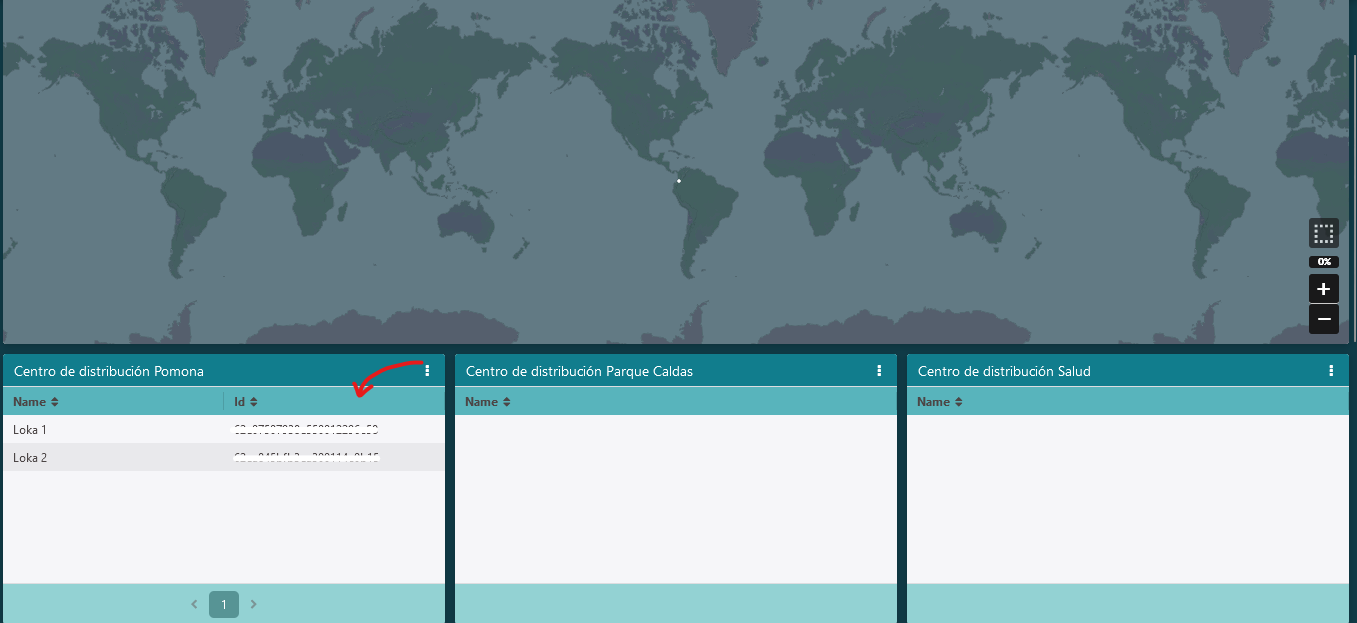Click the white marker on the map
Viewport: 1357px width, 623px height.
(679, 181)
